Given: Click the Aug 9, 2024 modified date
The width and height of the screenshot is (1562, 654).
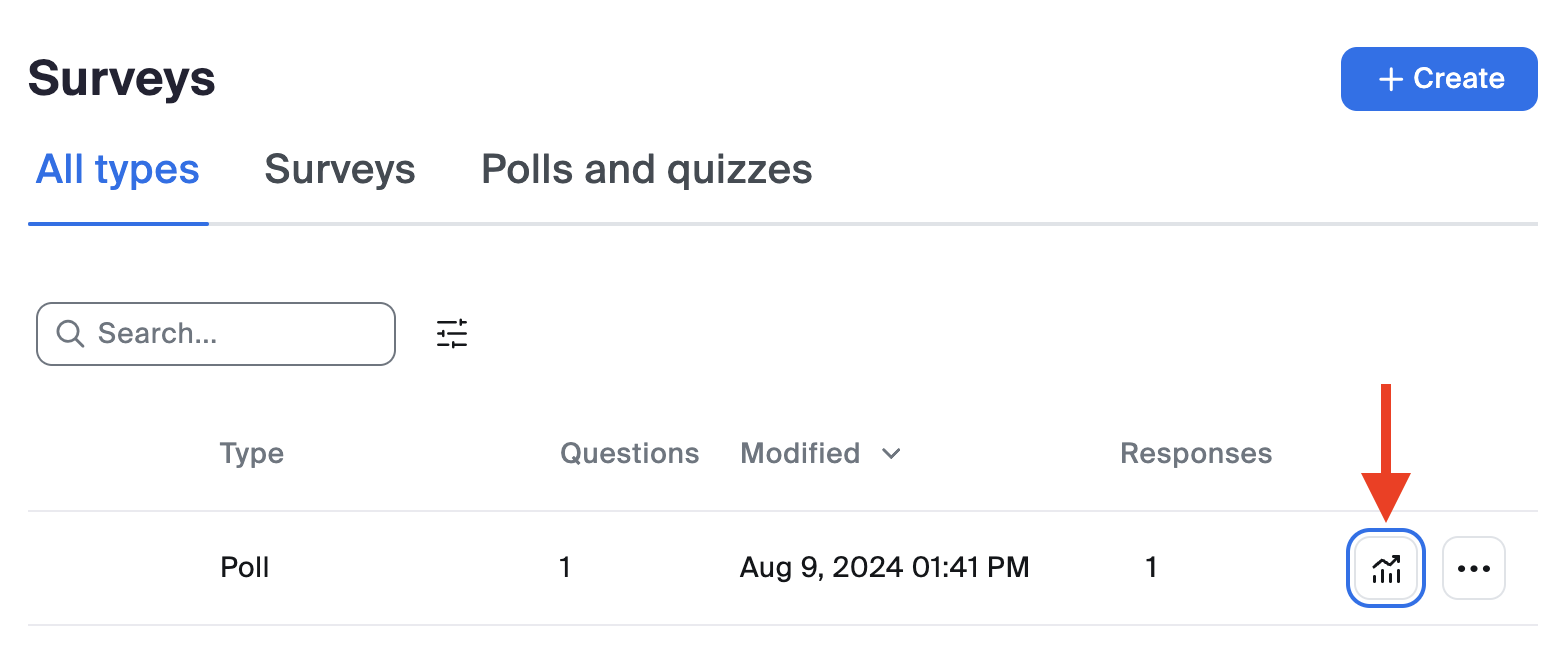Looking at the screenshot, I should tap(884, 568).
